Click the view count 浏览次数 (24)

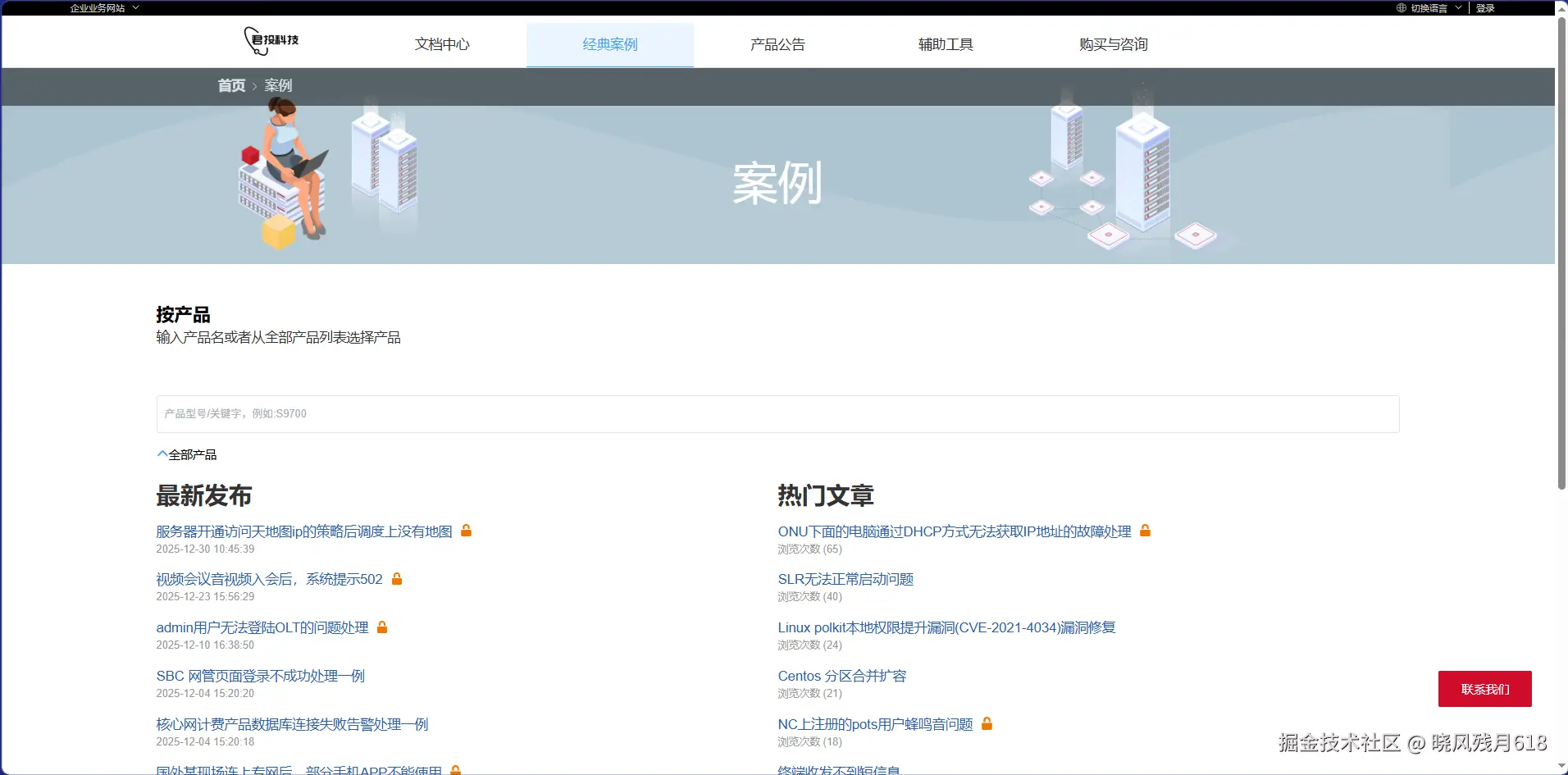click(810, 645)
